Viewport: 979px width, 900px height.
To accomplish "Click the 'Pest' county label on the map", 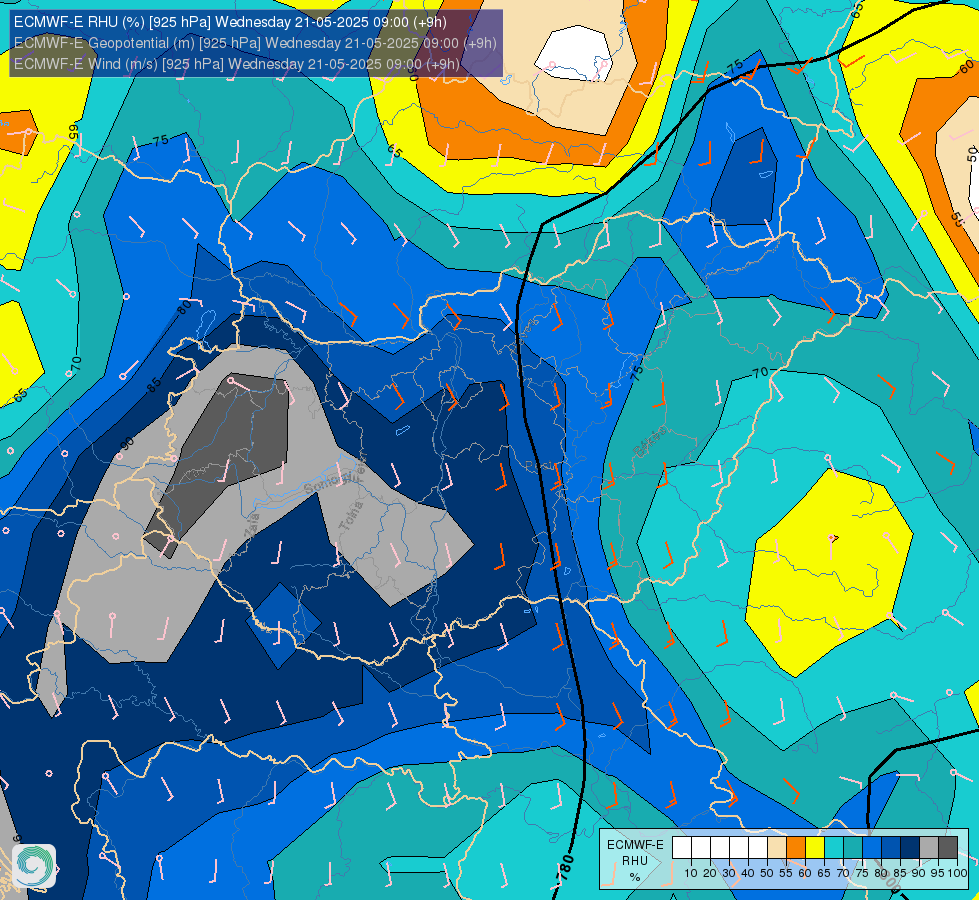I will pos(539,465).
